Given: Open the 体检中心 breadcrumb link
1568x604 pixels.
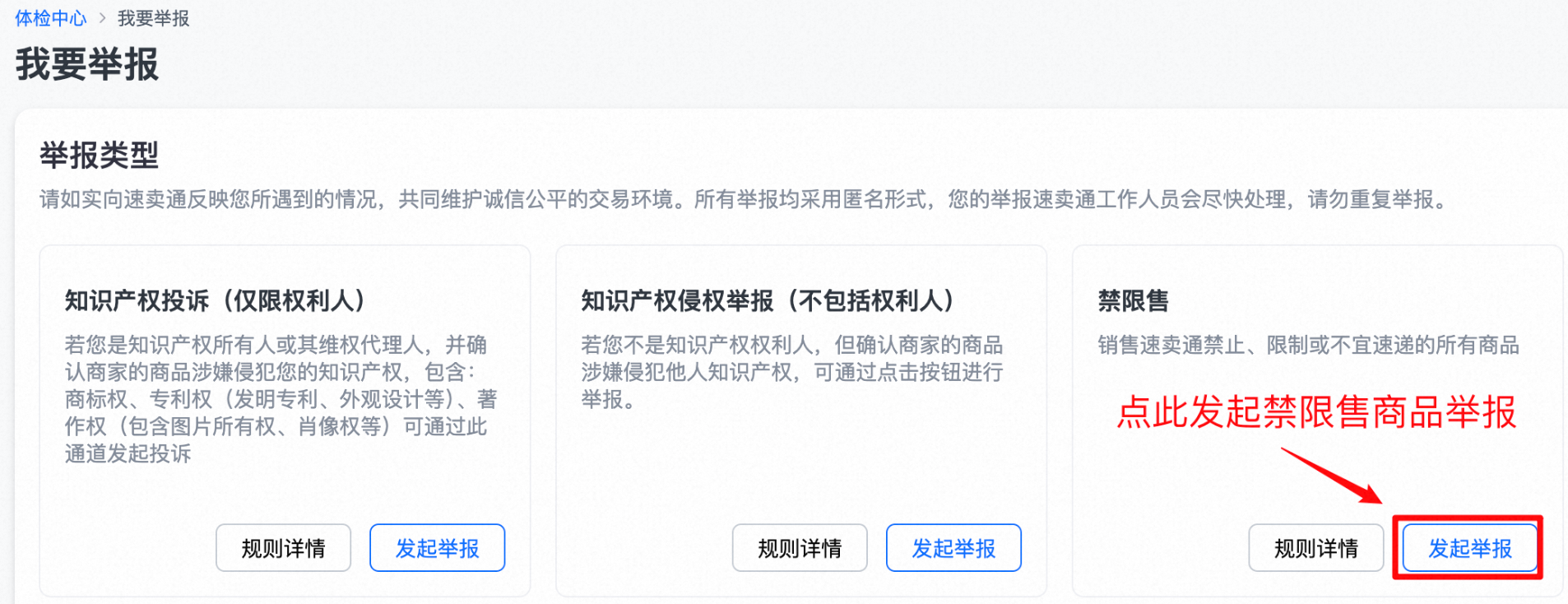Looking at the screenshot, I should pyautogui.click(x=50, y=18).
